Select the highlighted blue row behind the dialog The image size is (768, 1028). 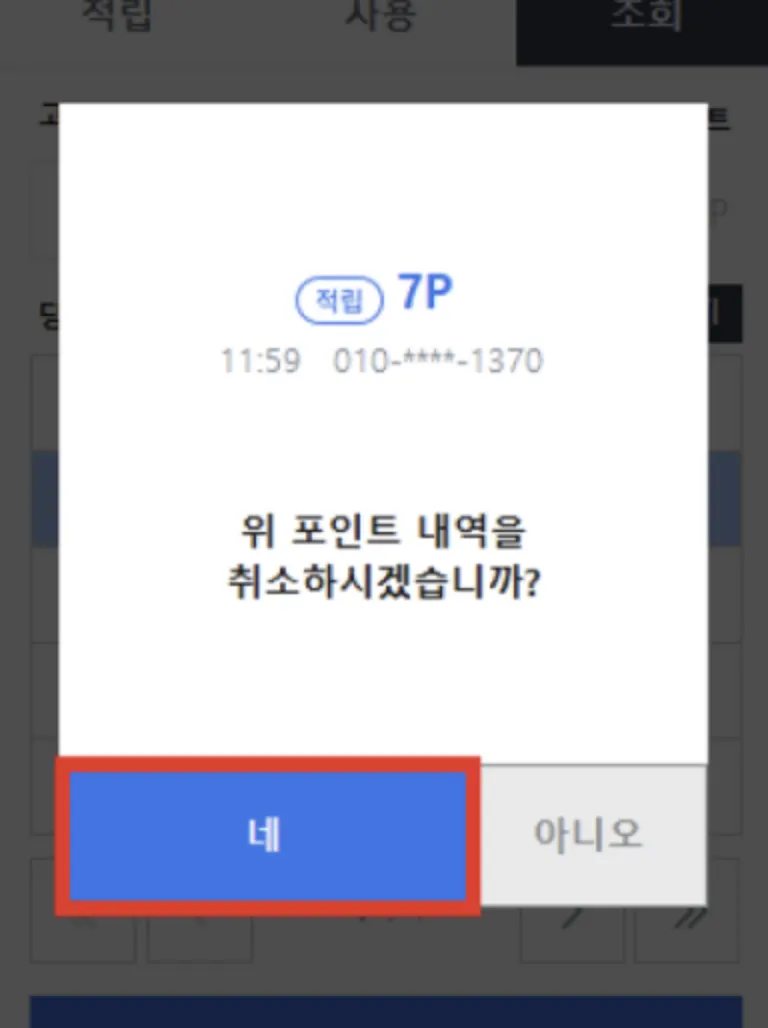click(725, 498)
